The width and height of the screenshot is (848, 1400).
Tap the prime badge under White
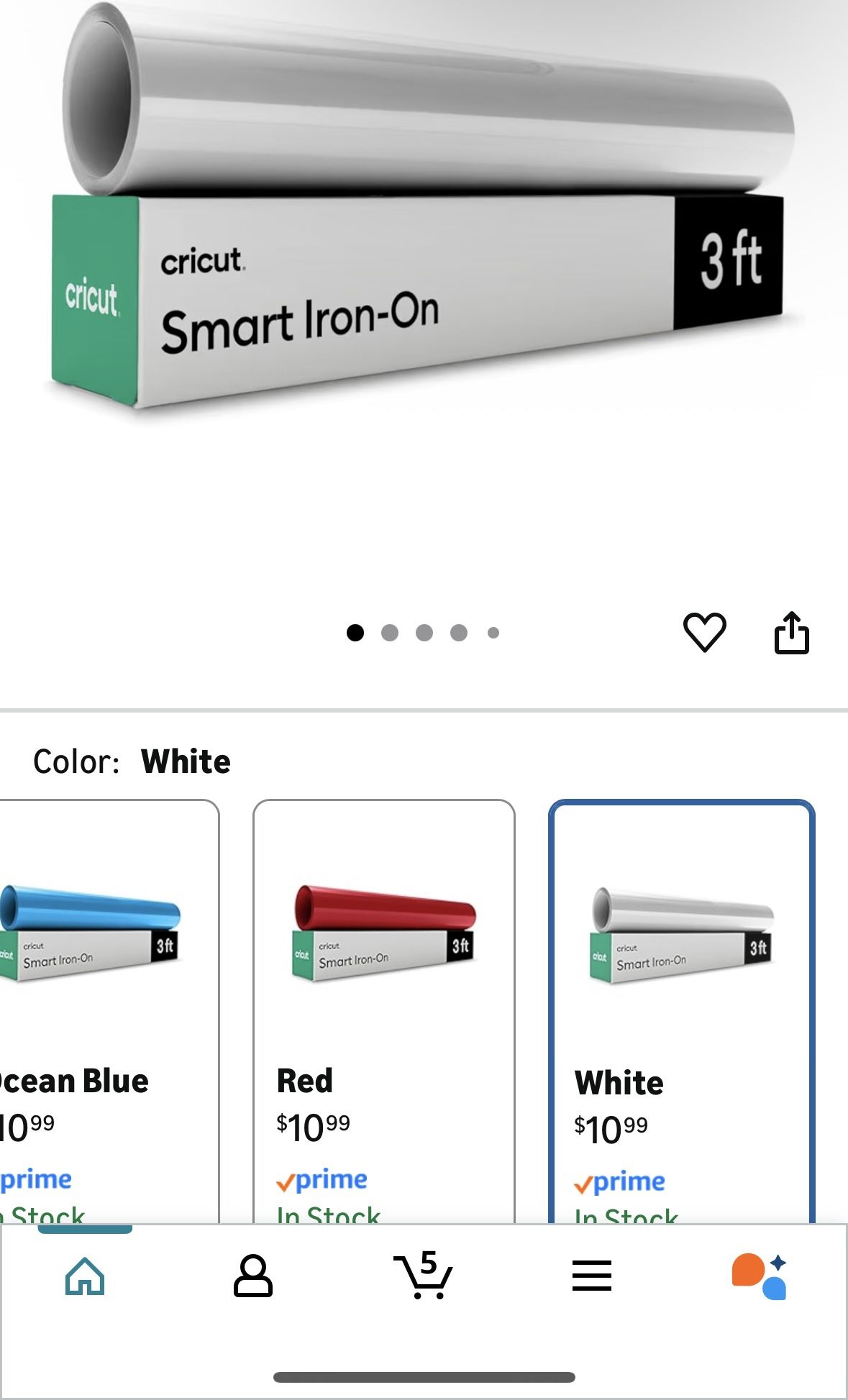pyautogui.click(x=619, y=1183)
